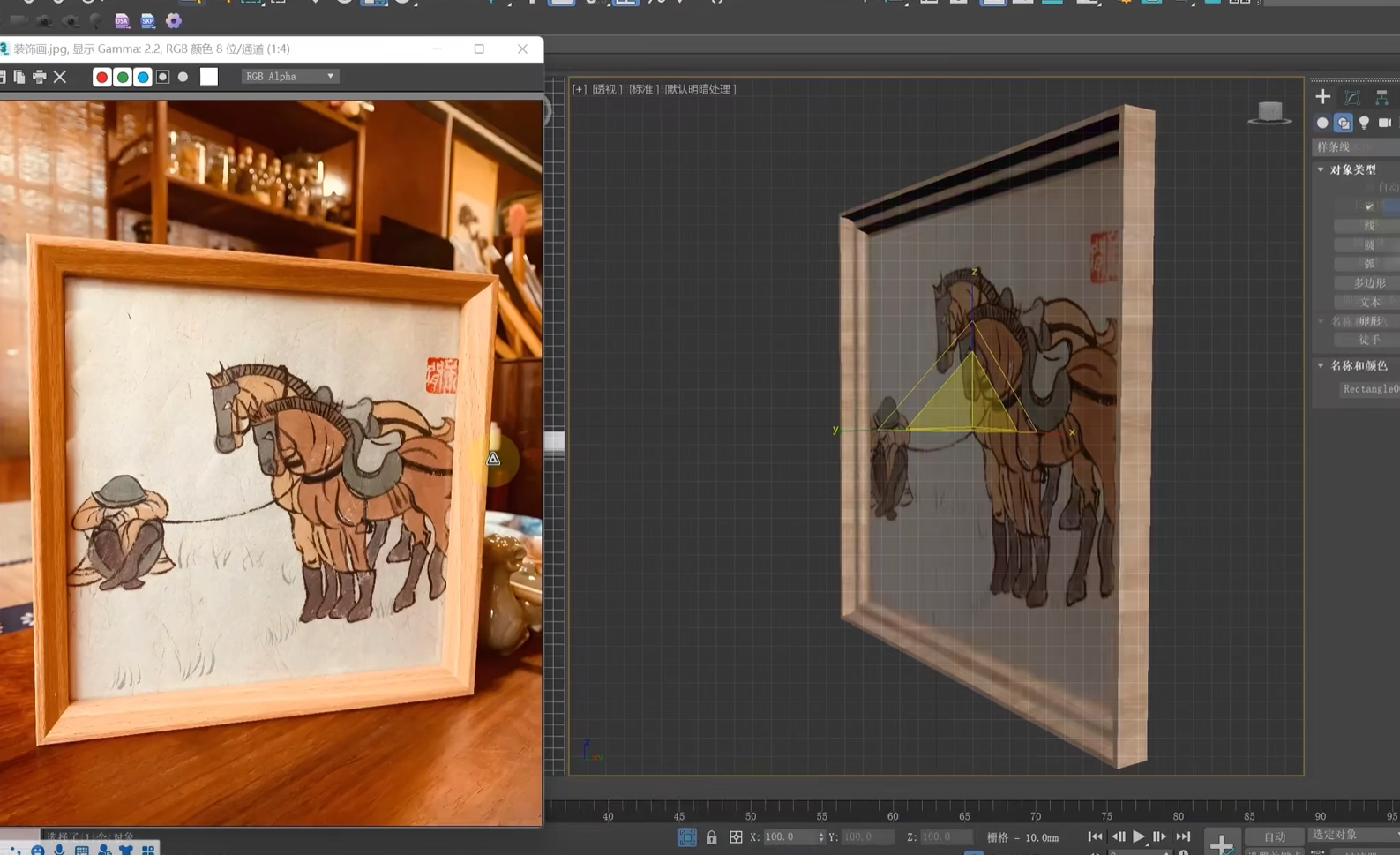Open the 透视 viewport label menu
The width and height of the screenshot is (1400, 855).
tap(607, 89)
